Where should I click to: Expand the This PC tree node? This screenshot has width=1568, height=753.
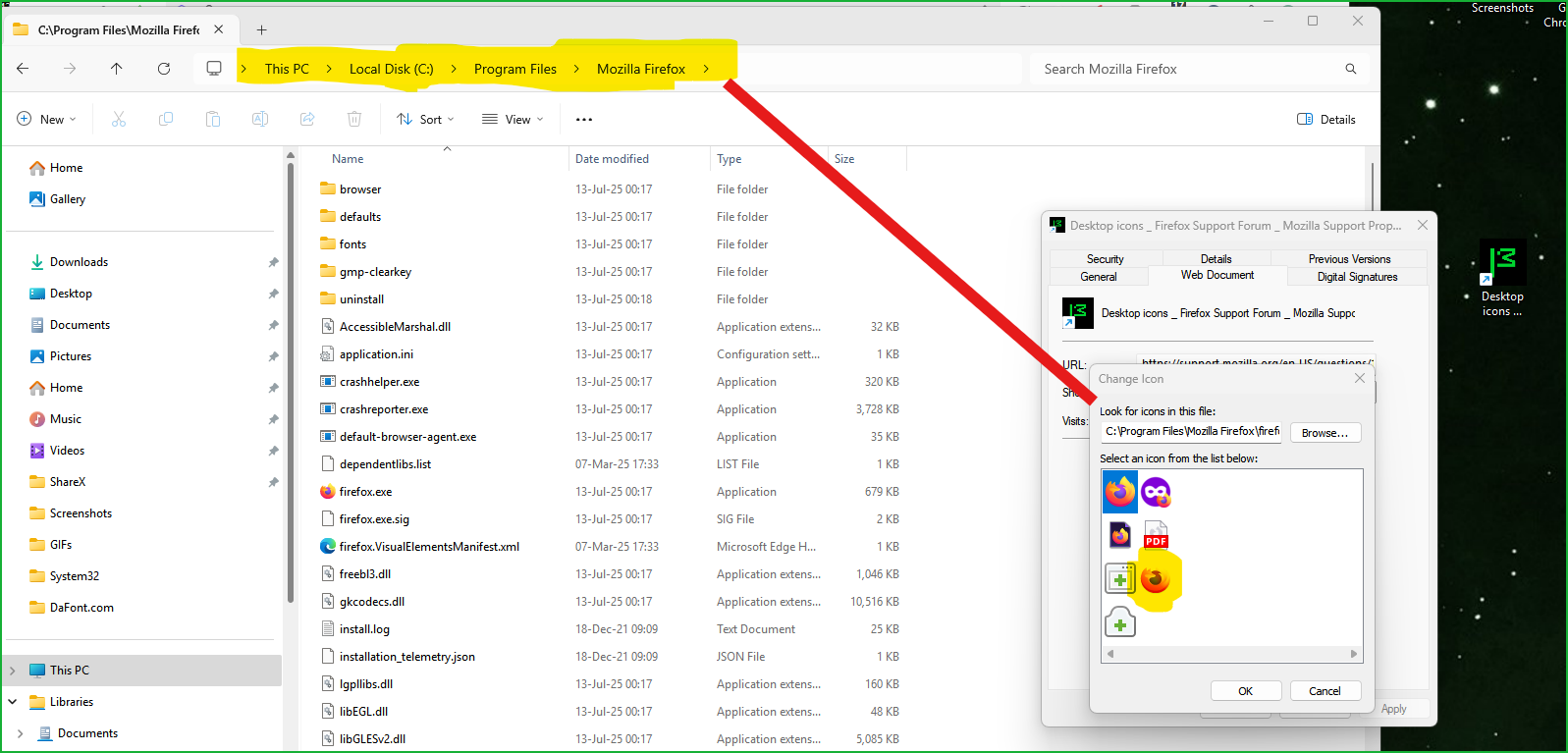[x=13, y=671]
